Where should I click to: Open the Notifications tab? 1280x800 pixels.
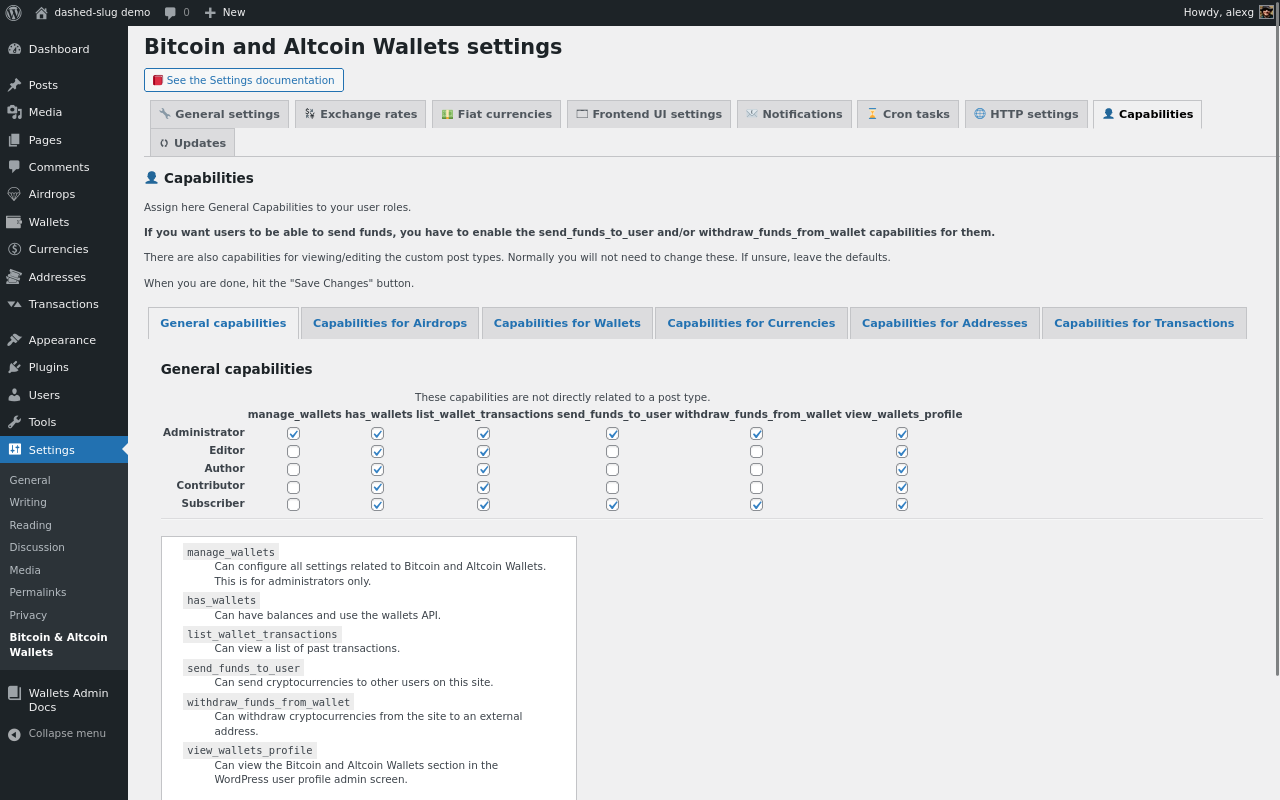794,114
